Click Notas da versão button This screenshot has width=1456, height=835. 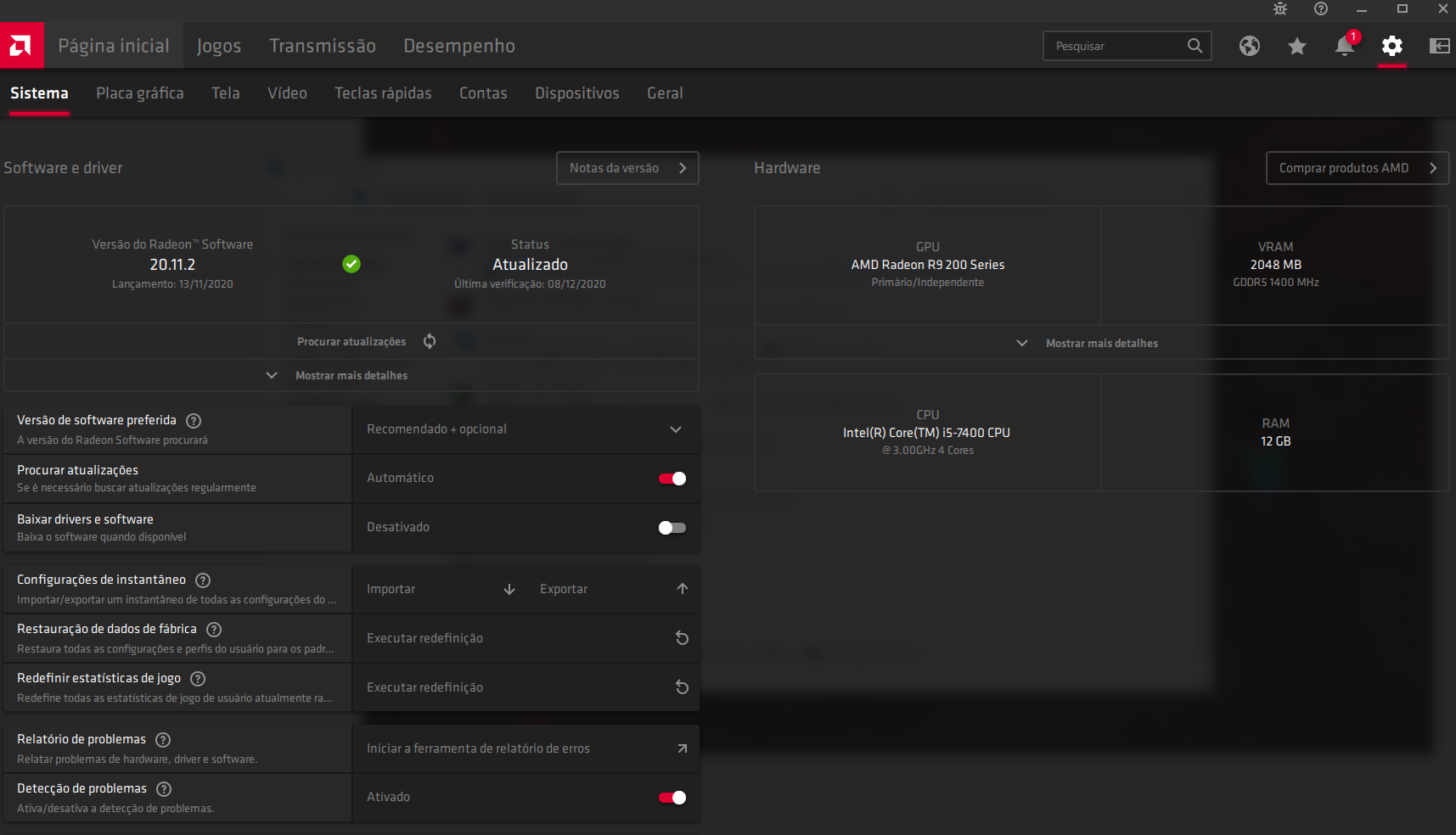(x=627, y=168)
